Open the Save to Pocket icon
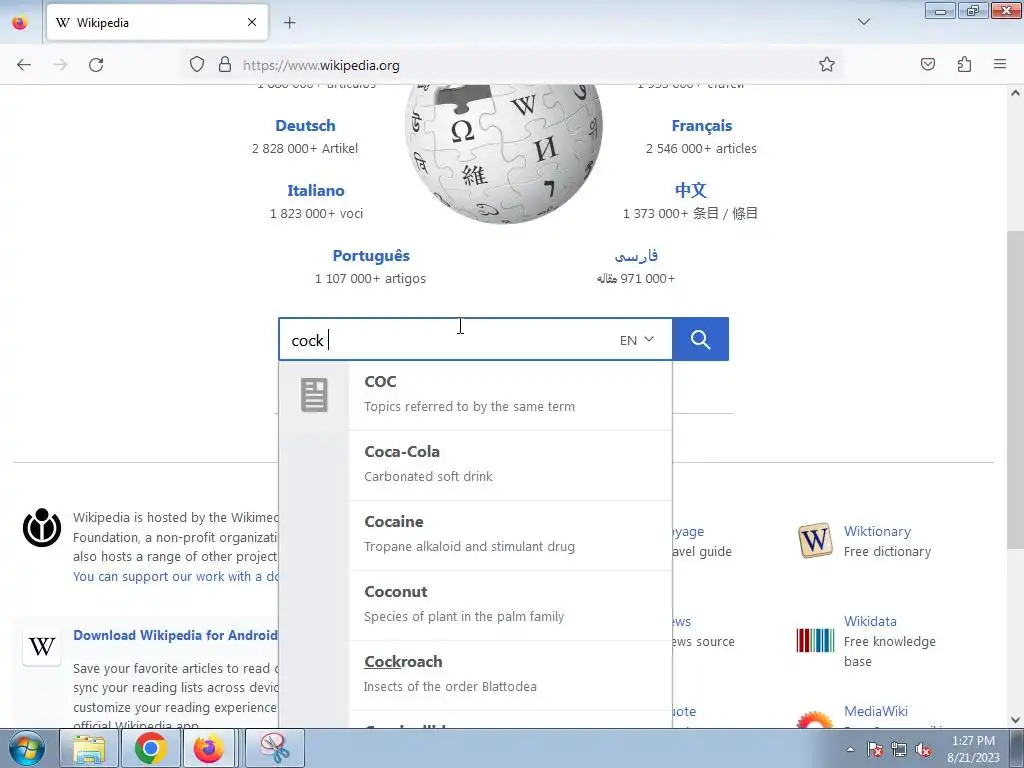This screenshot has height=768, width=1024. click(928, 64)
